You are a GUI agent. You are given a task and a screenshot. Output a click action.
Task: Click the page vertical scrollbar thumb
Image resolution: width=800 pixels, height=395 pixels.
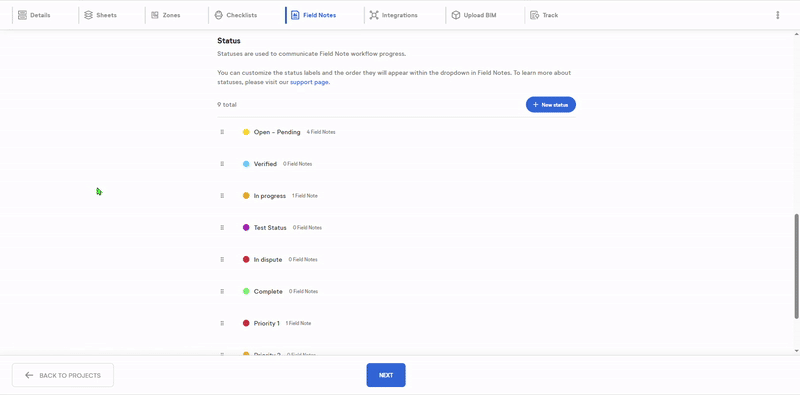pyautogui.click(x=796, y=266)
